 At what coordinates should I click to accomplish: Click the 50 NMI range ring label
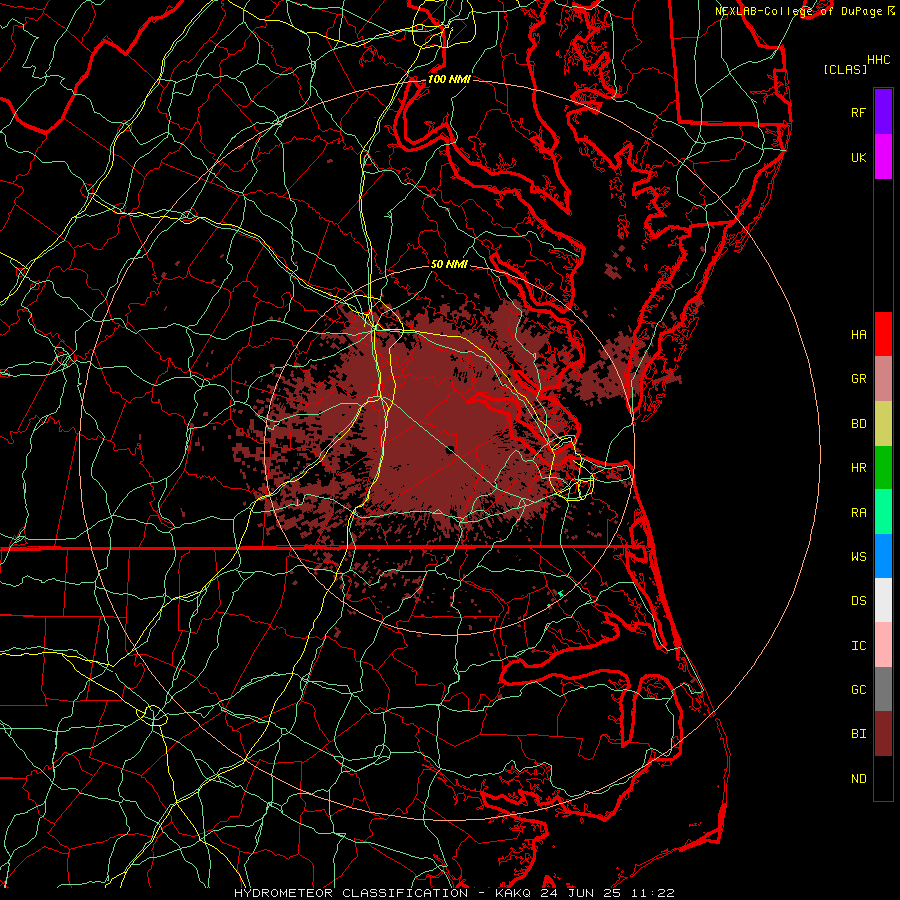click(449, 264)
